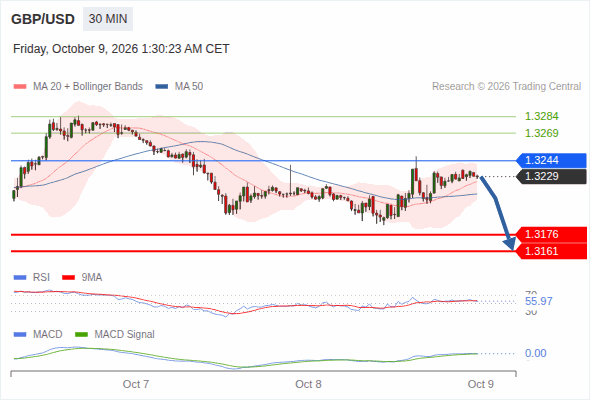The width and height of the screenshot is (590, 400).
Task: Click the RSI legend label
Action: coord(41,278)
